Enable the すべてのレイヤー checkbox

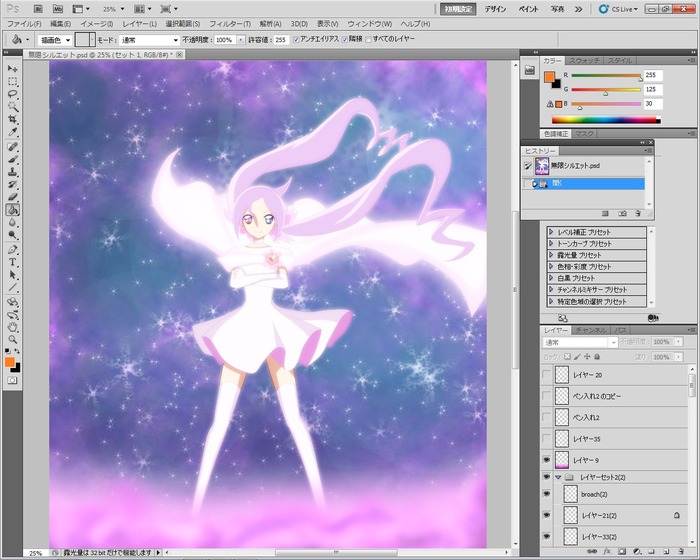coord(368,39)
